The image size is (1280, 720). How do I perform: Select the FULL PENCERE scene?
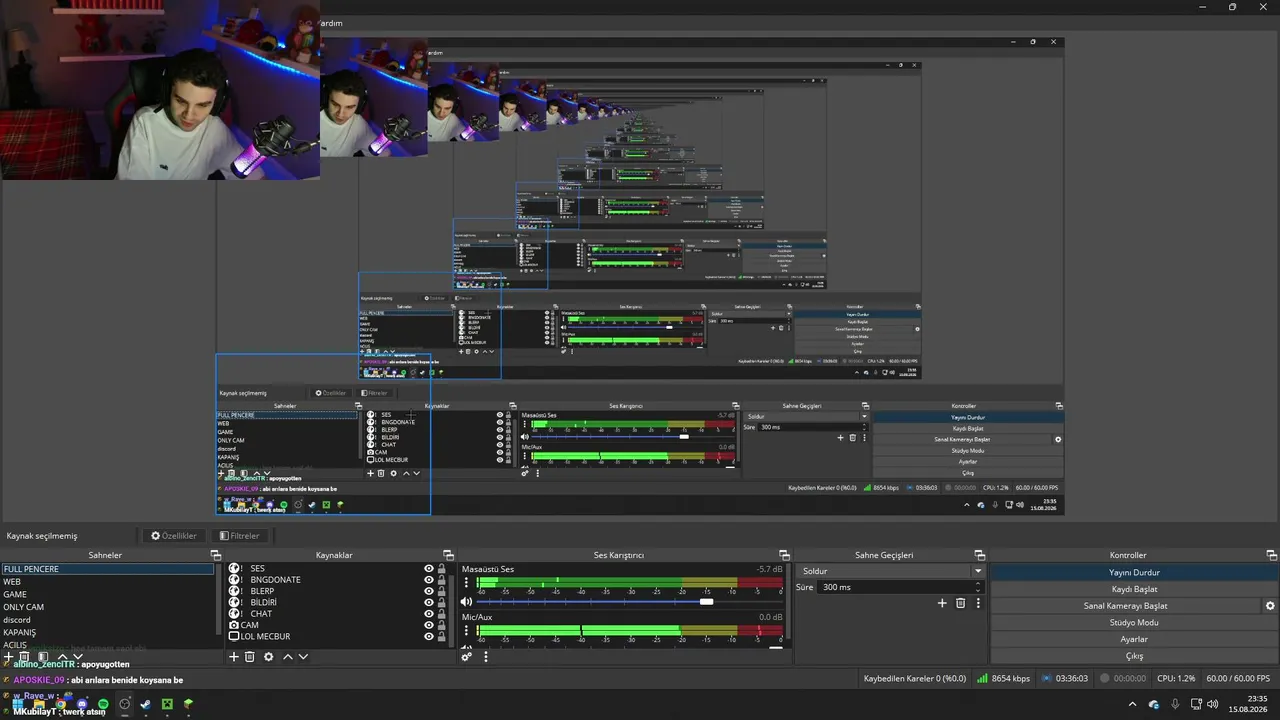tap(108, 569)
